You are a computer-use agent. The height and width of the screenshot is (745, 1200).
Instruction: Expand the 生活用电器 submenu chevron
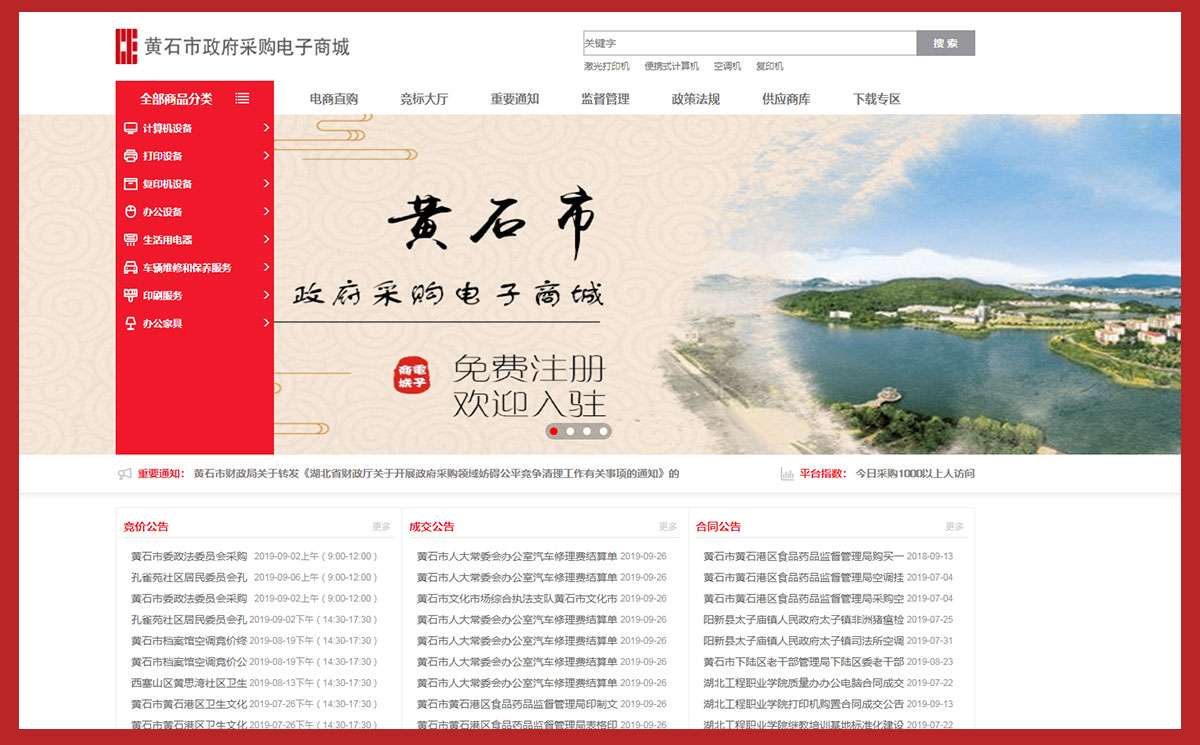266,240
